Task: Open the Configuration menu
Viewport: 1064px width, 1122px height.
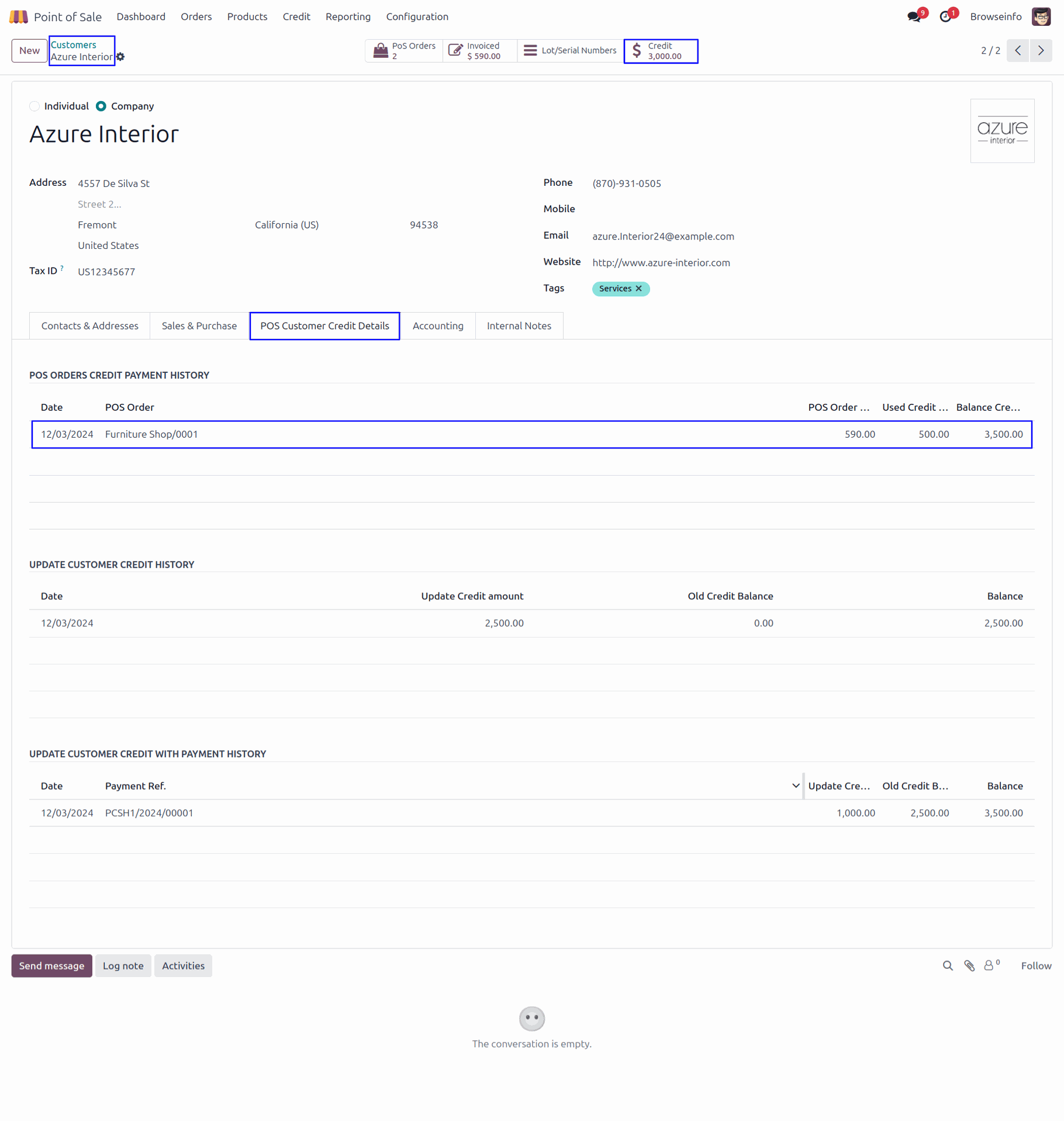Action: click(417, 16)
